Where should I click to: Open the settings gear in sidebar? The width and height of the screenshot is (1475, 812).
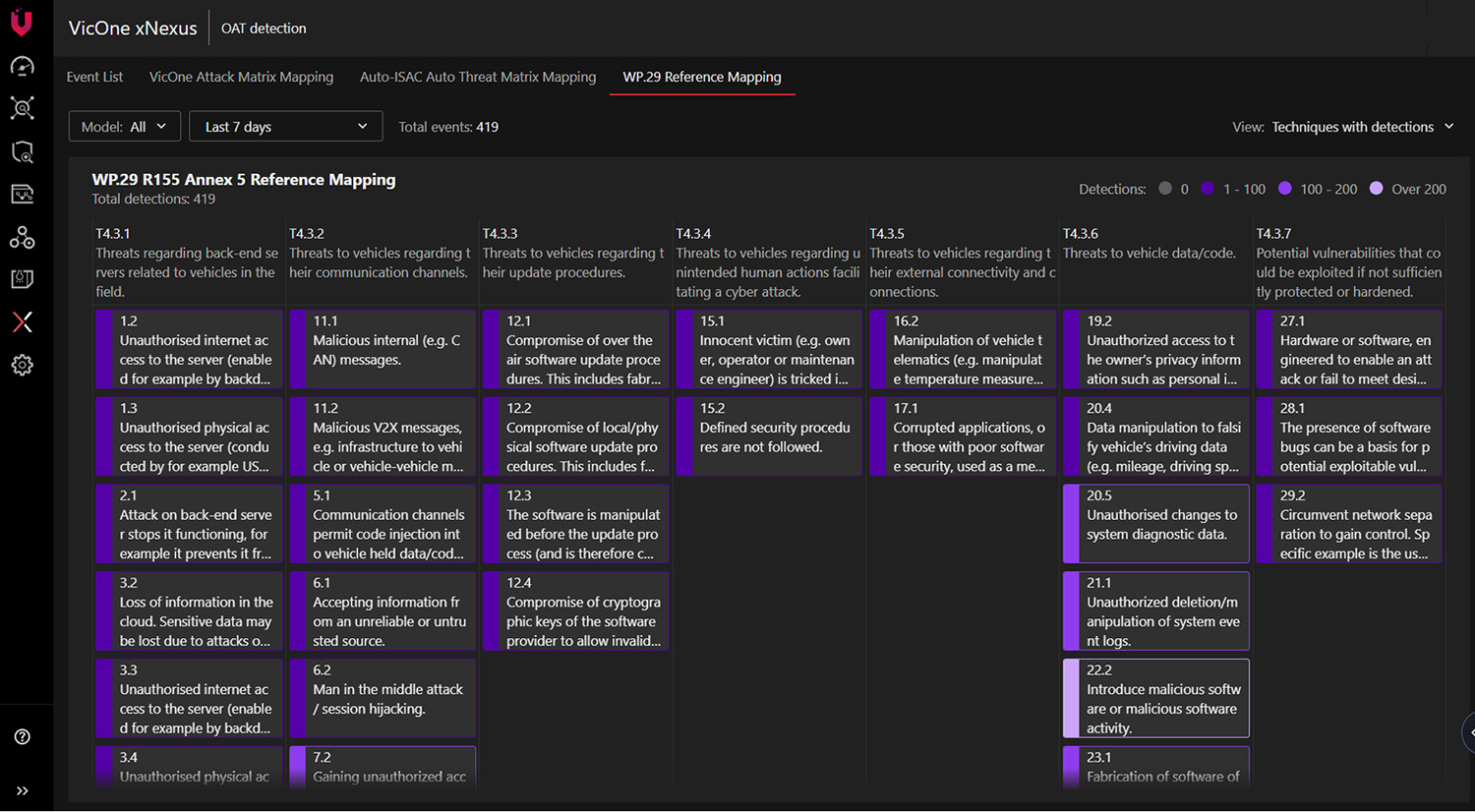coord(22,365)
